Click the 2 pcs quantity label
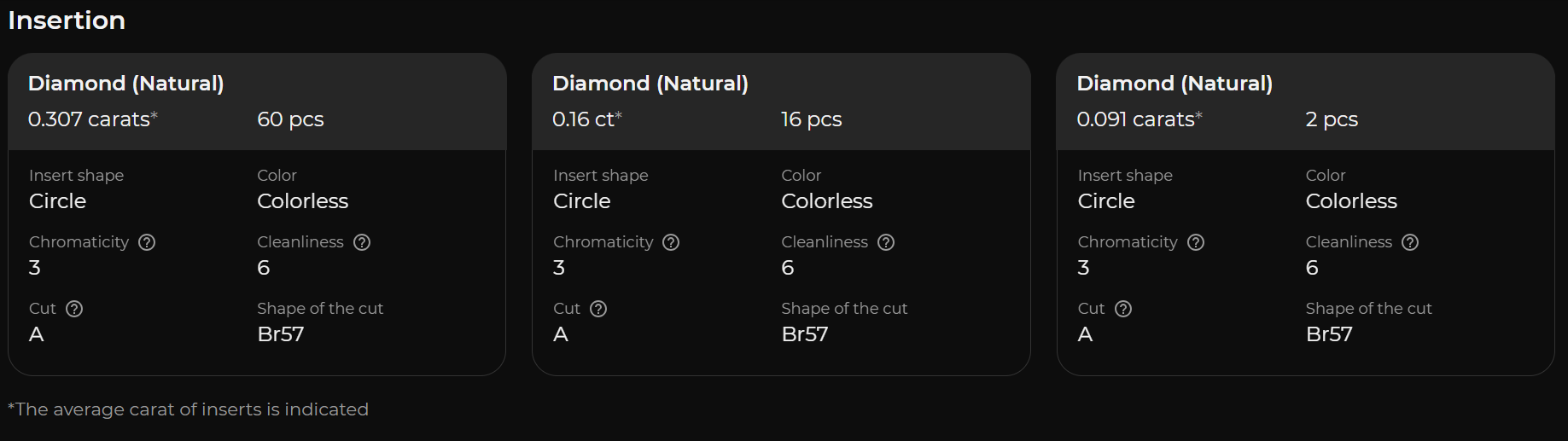1568x441 pixels. (x=1331, y=119)
